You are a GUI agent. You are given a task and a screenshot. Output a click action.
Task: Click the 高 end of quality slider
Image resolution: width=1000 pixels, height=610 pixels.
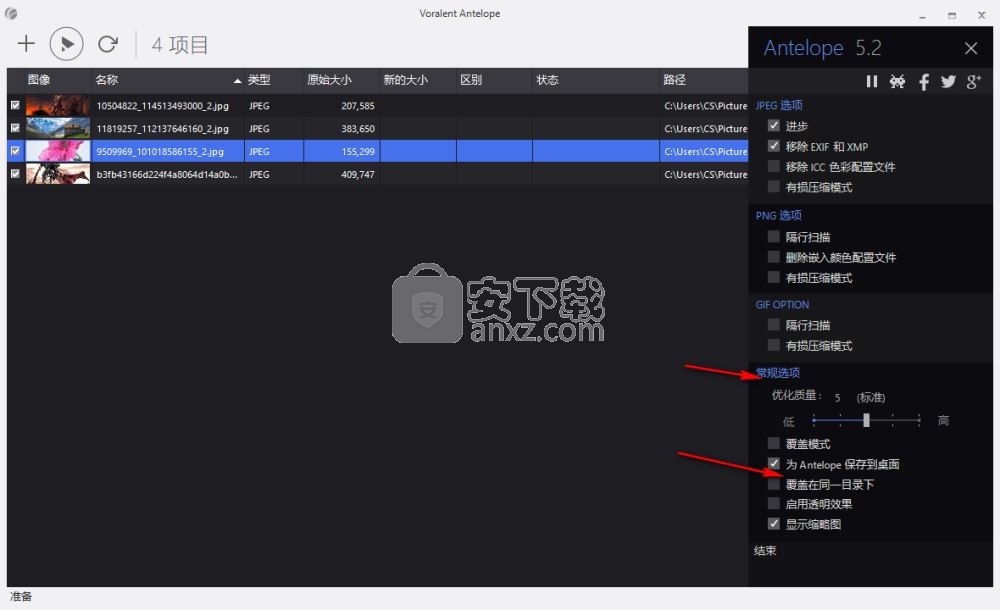(919, 420)
